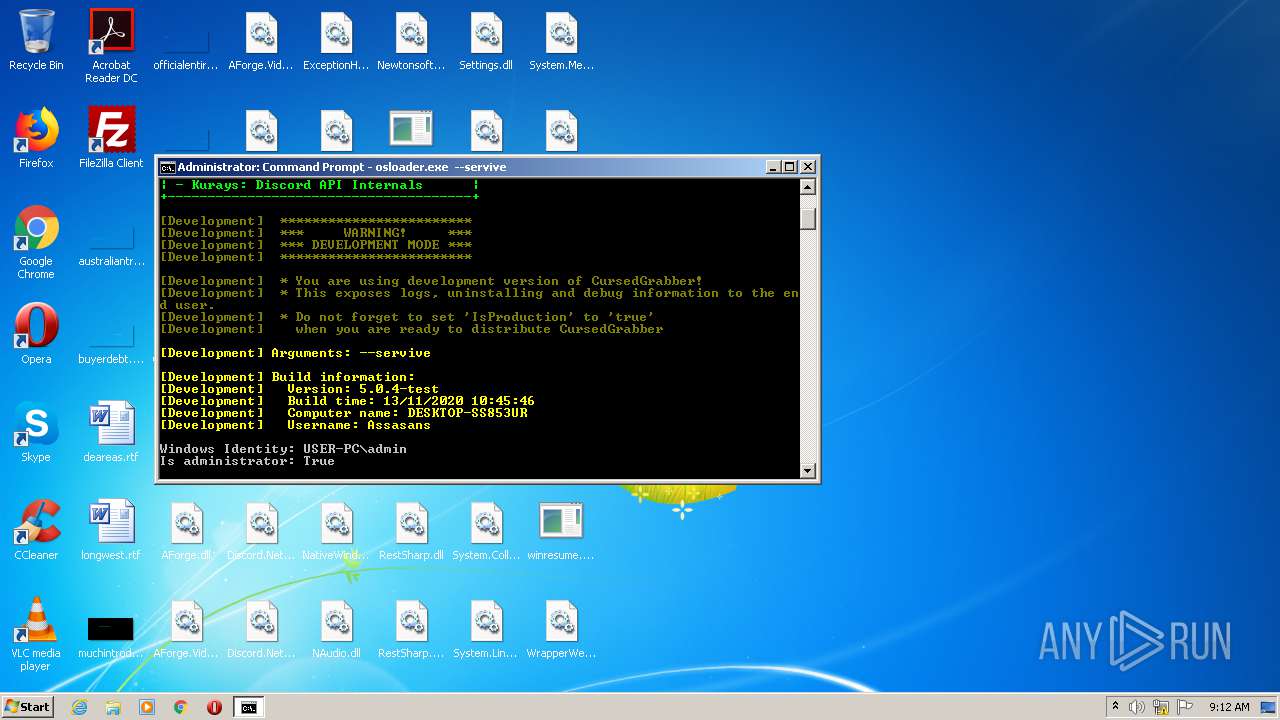Select the RestSharp.dll file icon
Screen dimensions: 1280x720
[411, 531]
